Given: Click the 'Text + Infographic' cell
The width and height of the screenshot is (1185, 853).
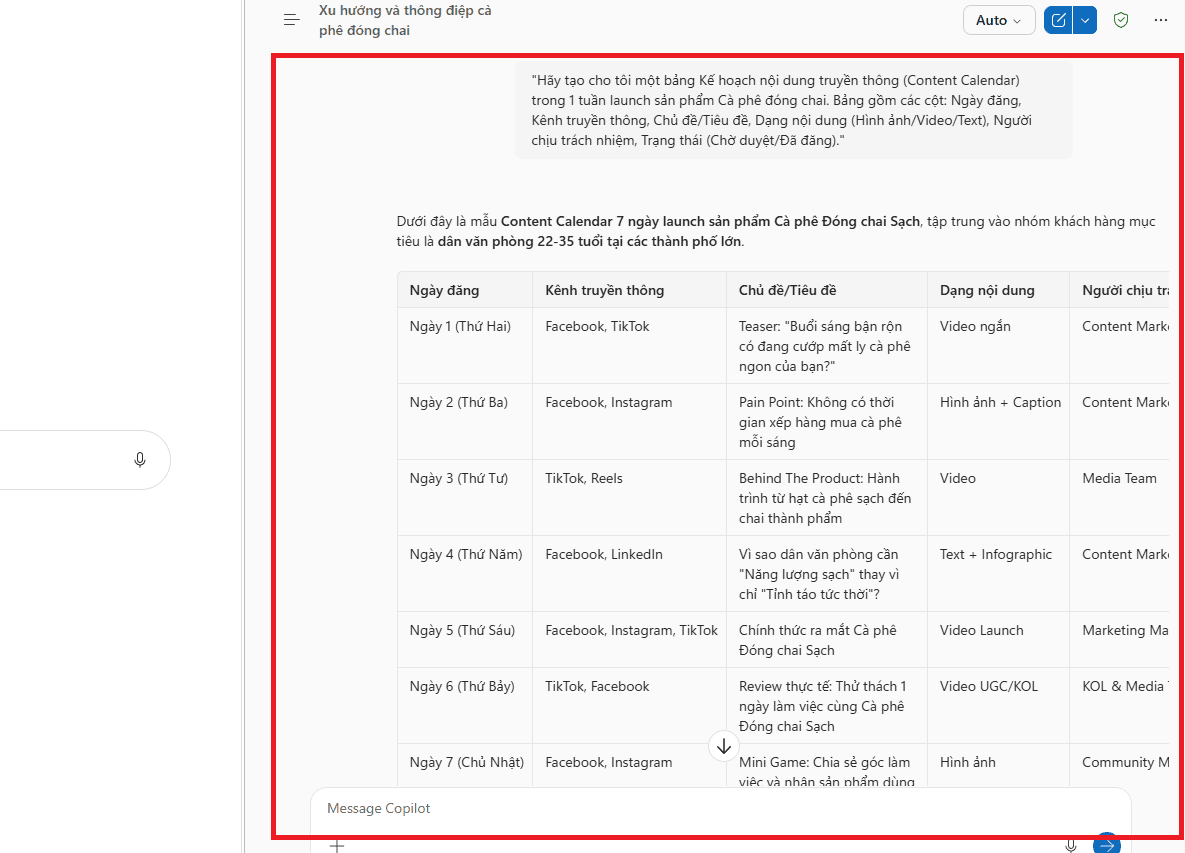Looking at the screenshot, I should coord(998,573).
